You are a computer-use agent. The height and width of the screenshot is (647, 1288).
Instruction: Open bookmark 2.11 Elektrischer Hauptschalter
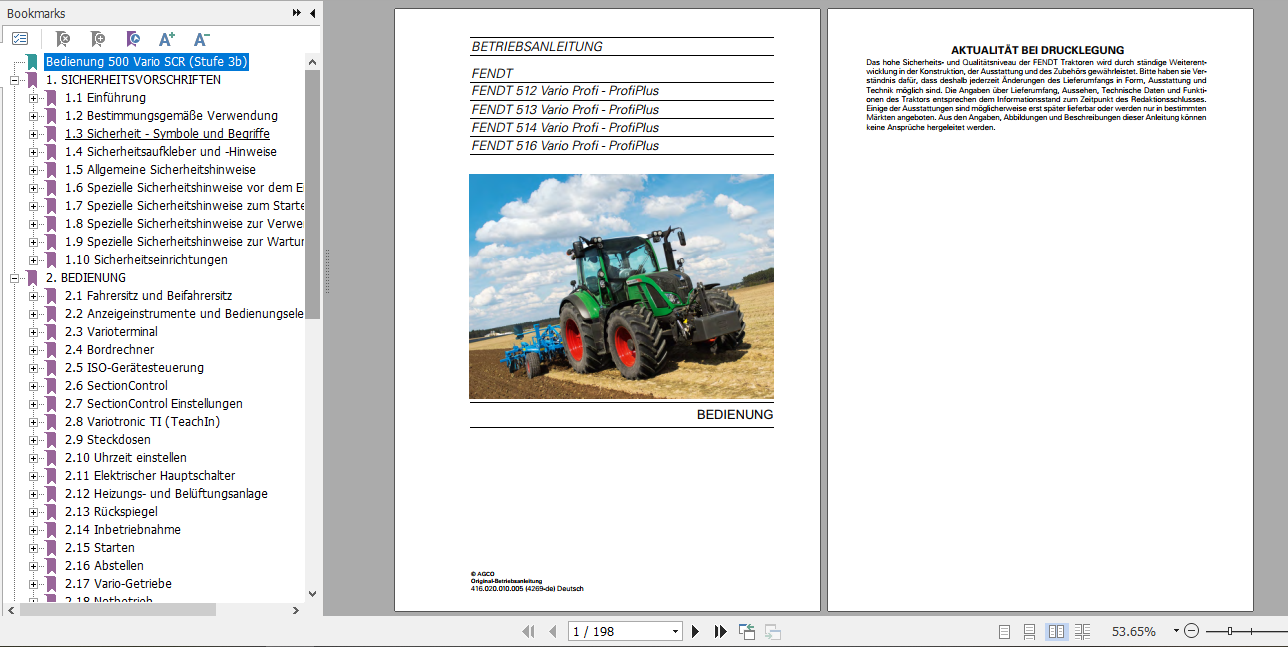(x=150, y=476)
